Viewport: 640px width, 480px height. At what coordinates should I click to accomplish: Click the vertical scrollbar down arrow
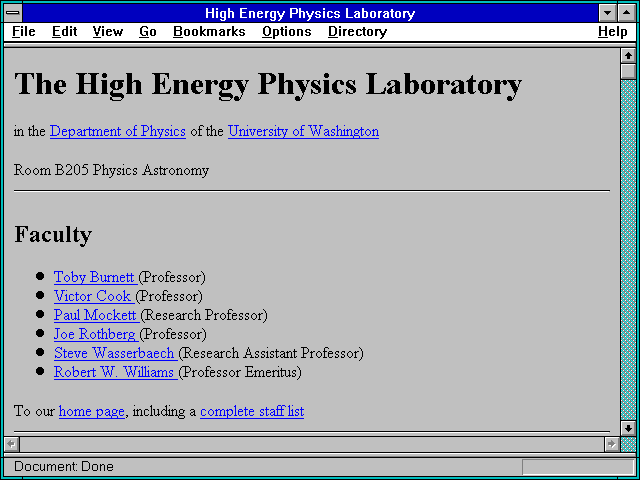(628, 428)
